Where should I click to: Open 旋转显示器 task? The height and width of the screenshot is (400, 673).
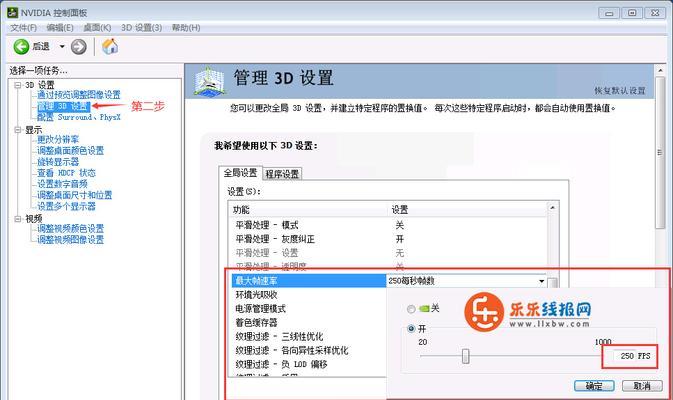click(58, 162)
